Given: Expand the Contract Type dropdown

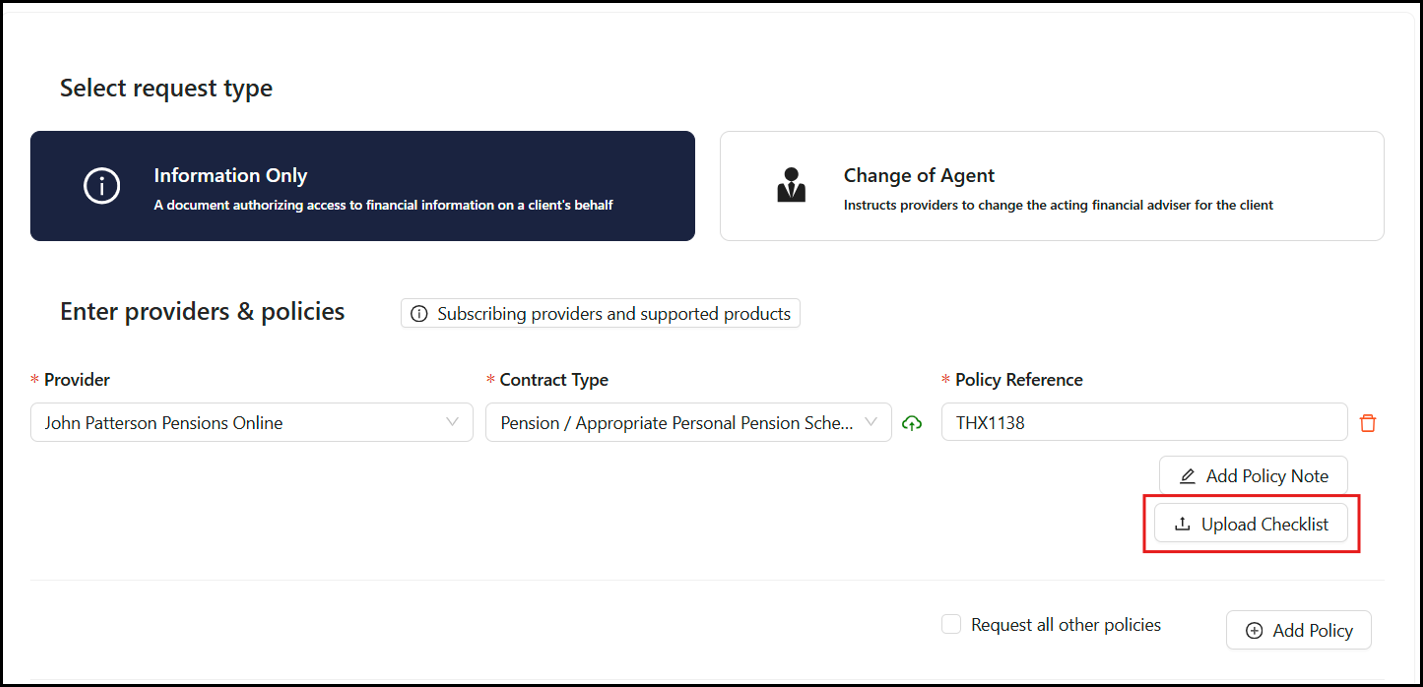Looking at the screenshot, I should click(x=689, y=422).
